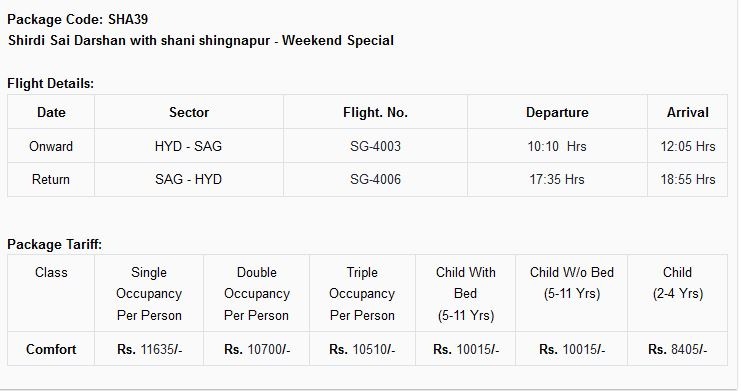Click the Departure column header

557,112
